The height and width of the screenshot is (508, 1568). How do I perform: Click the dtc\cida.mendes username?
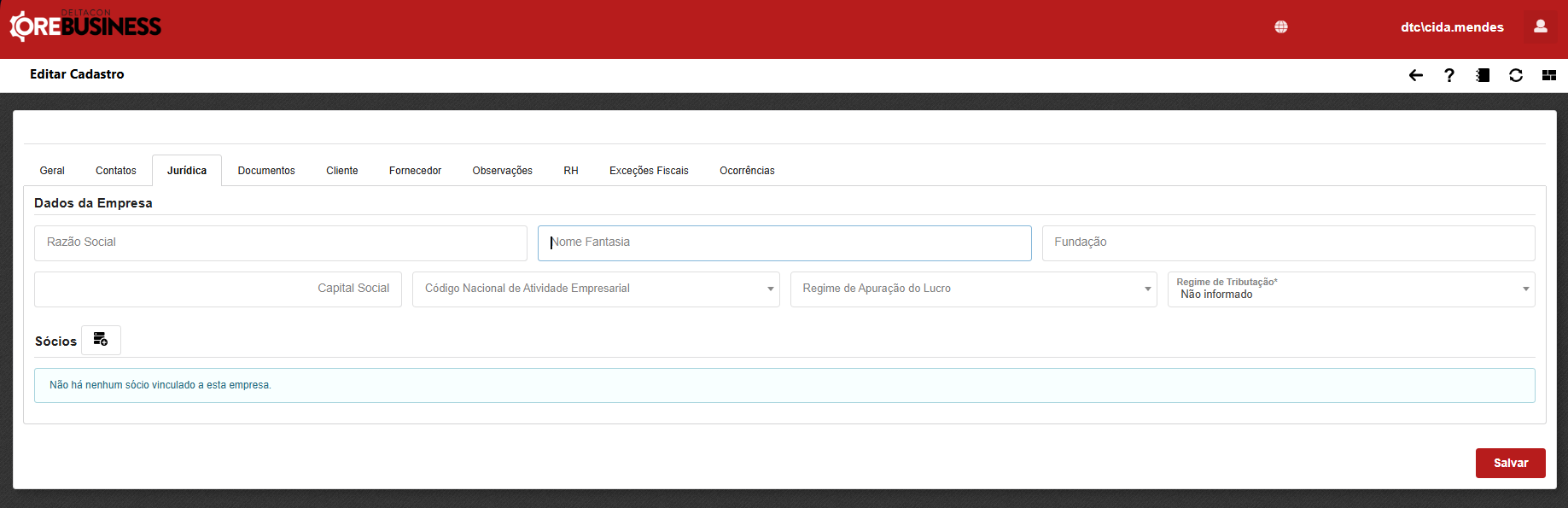[x=1451, y=27]
